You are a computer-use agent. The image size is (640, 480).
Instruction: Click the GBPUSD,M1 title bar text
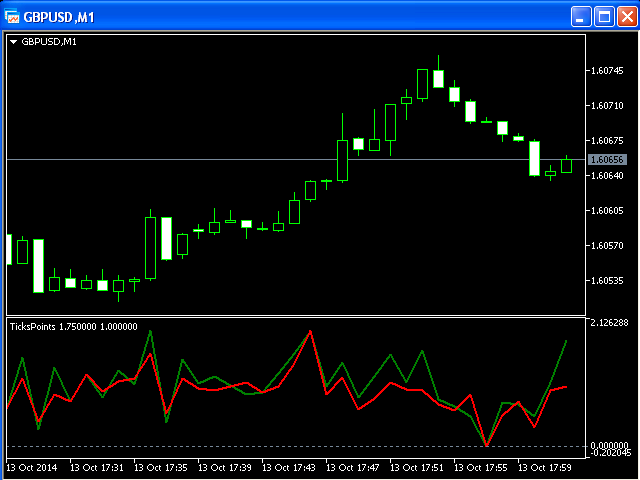tap(60, 16)
